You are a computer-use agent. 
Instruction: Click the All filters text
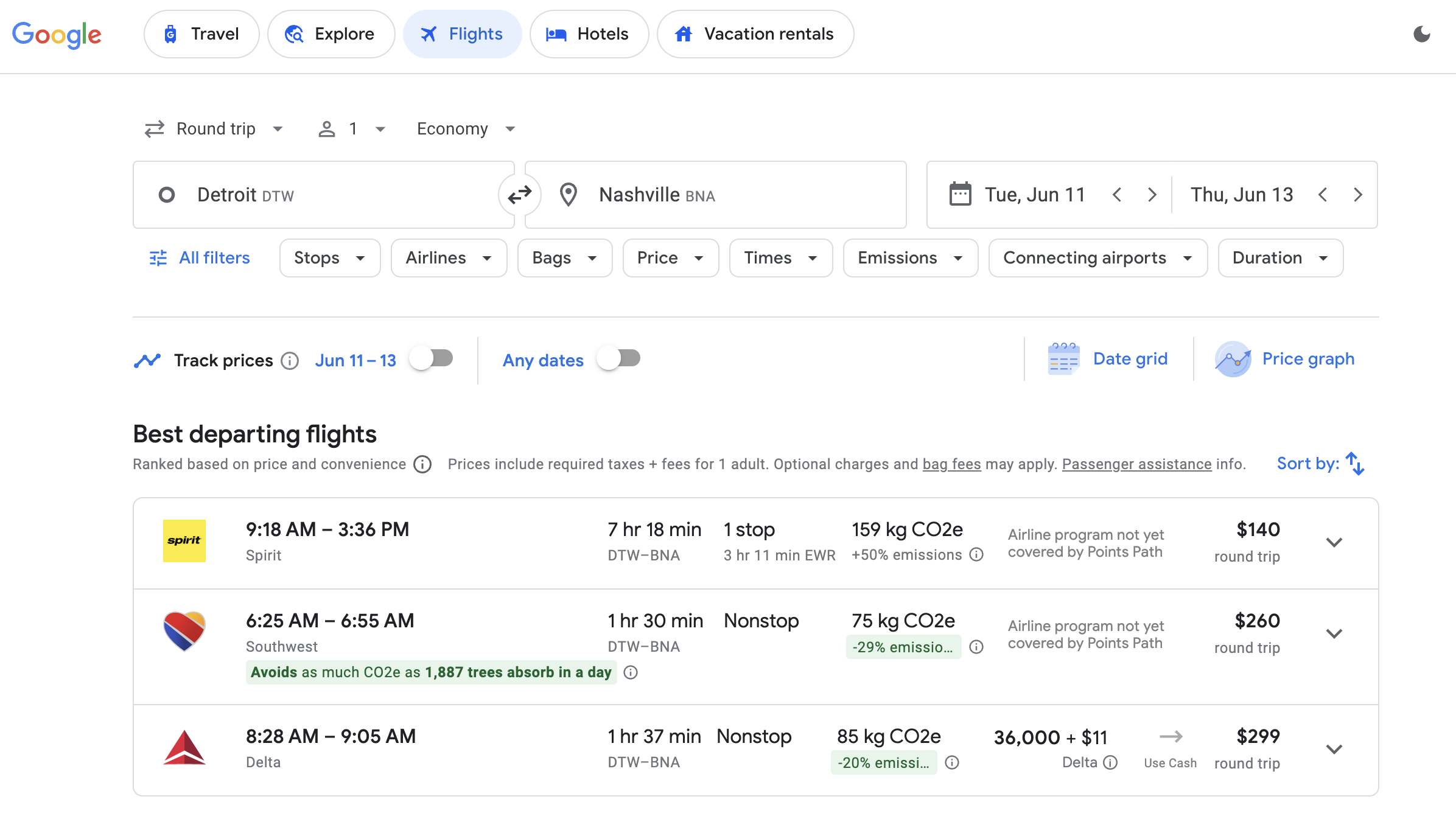click(214, 258)
